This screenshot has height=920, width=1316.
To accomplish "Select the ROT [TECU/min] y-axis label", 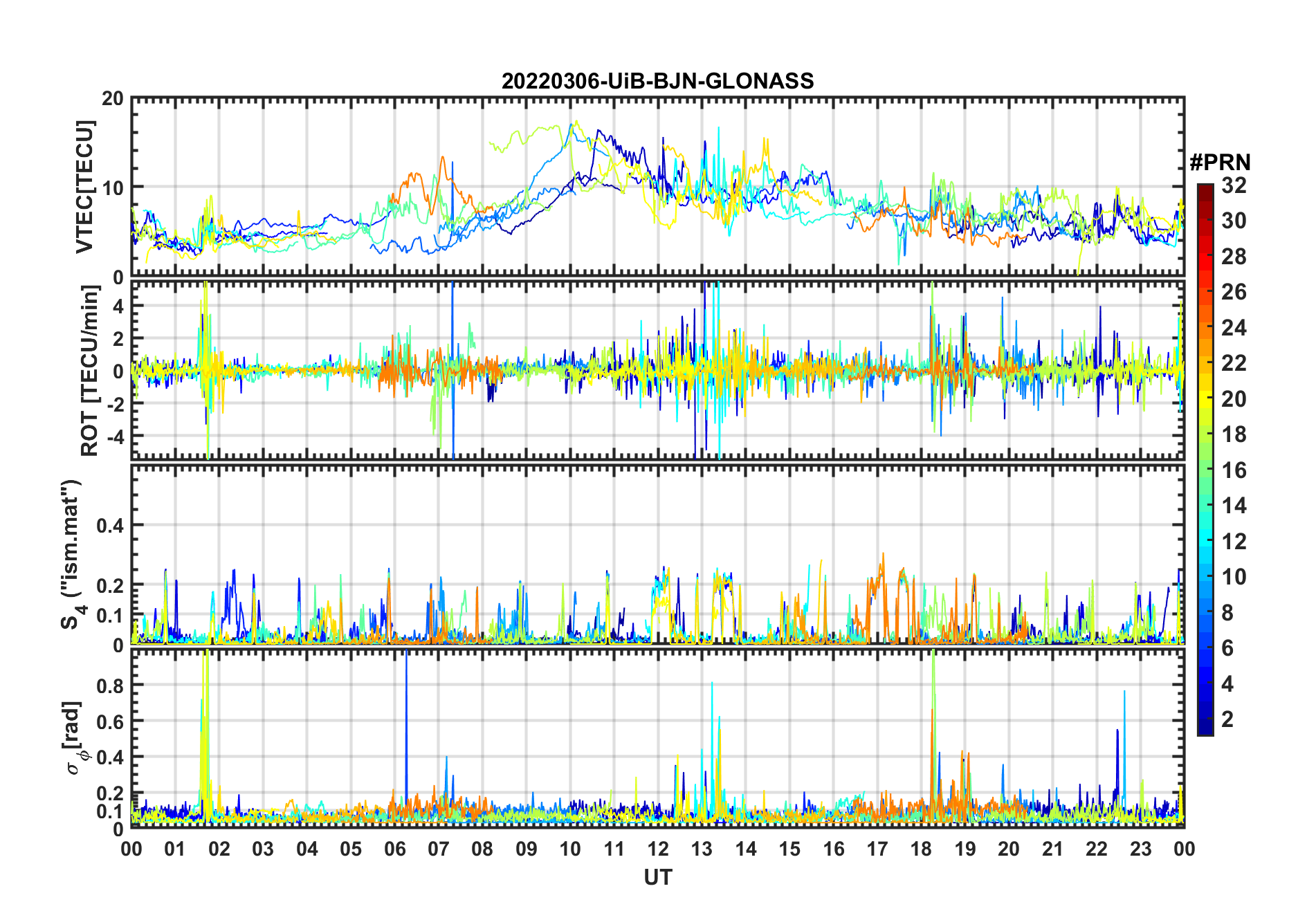I will pyautogui.click(x=90, y=371).
